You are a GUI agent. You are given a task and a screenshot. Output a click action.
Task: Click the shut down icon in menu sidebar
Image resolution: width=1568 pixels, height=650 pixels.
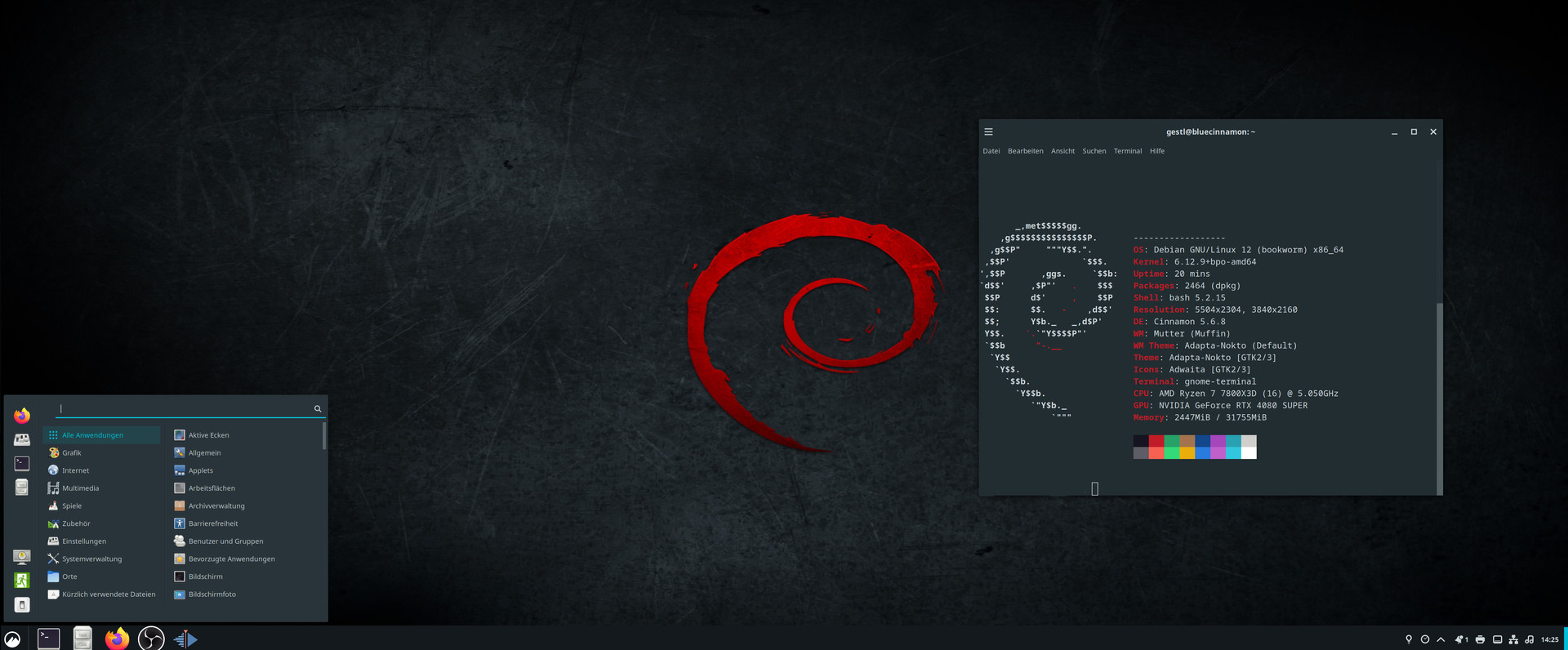tap(22, 605)
